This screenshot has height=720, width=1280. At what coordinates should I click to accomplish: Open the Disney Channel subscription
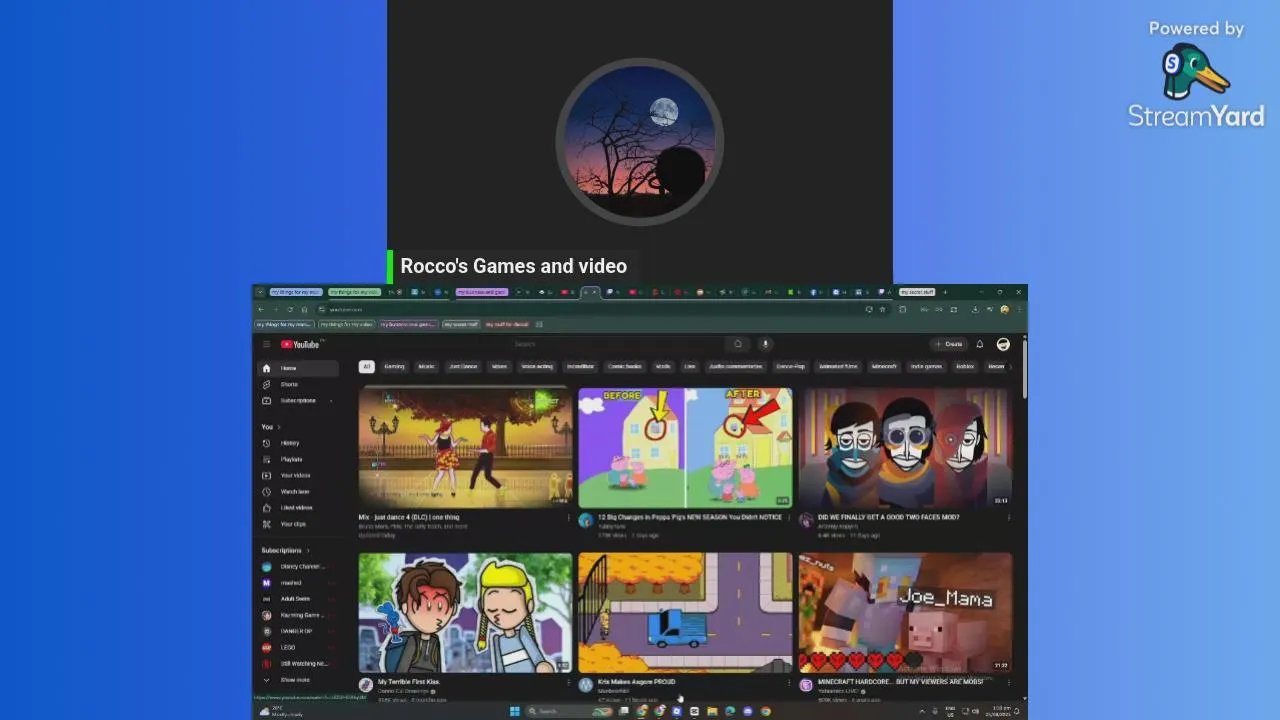pyautogui.click(x=298, y=566)
